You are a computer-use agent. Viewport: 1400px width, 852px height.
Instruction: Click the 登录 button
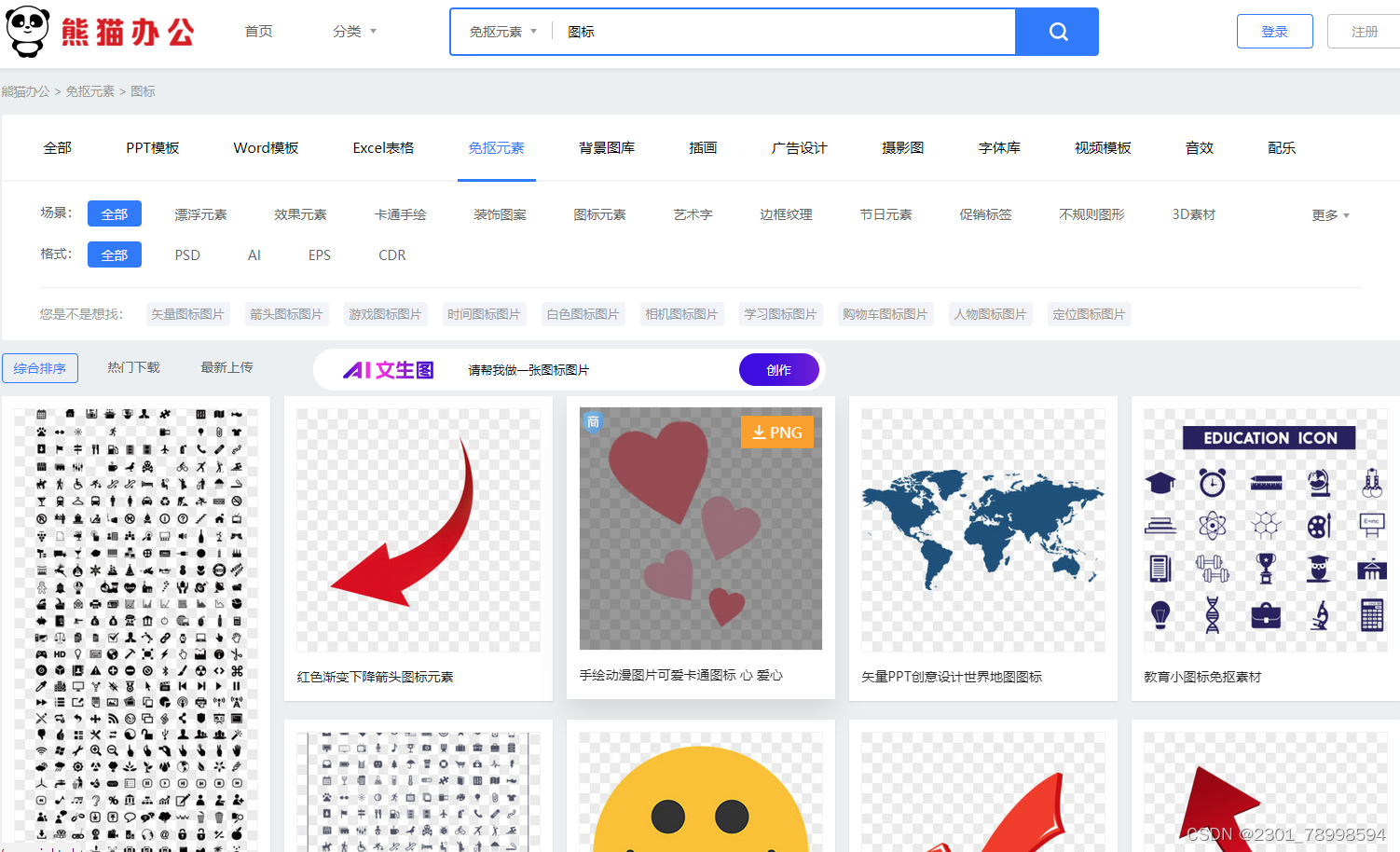point(1274,32)
